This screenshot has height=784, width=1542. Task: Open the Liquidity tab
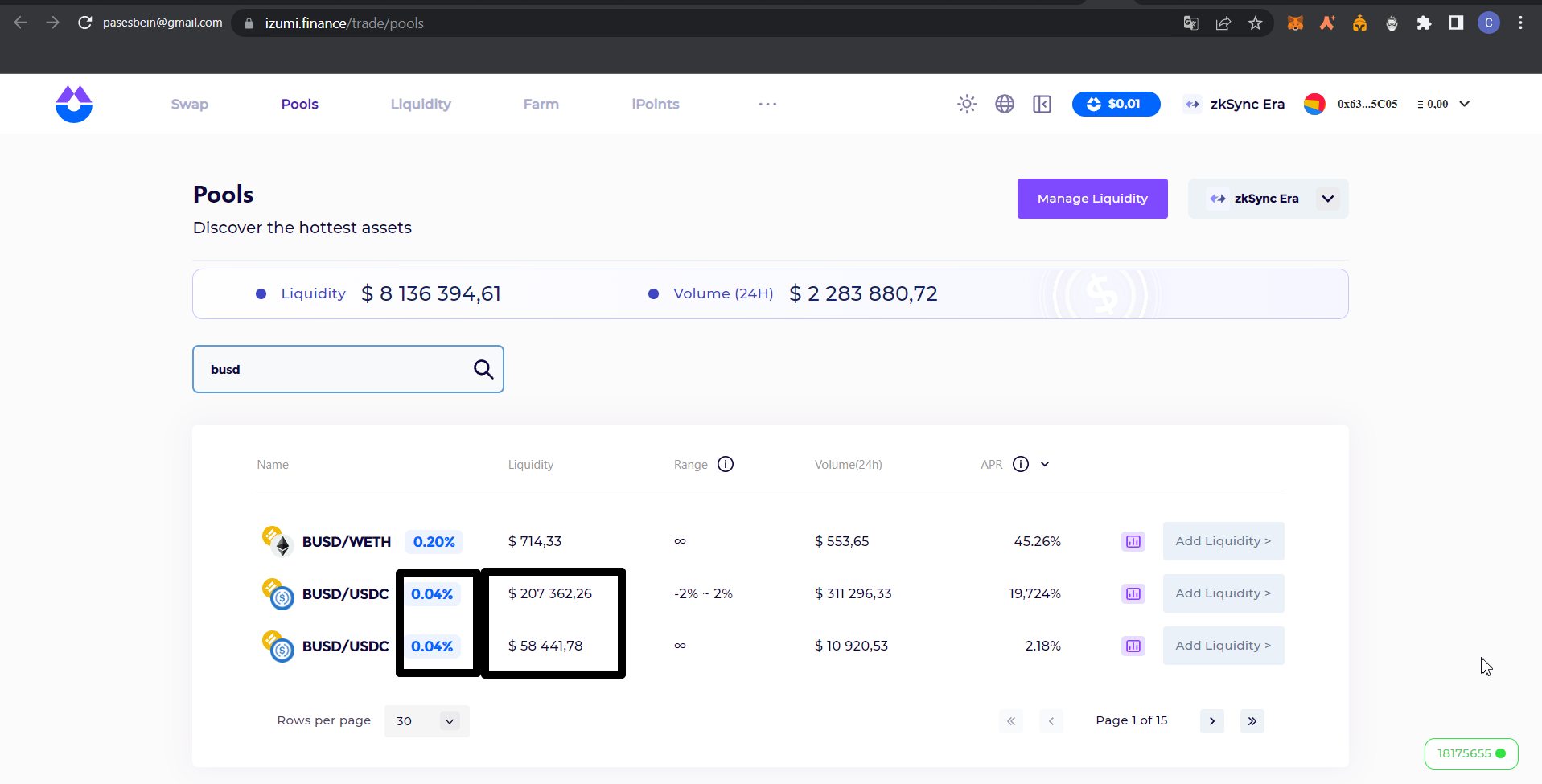(421, 104)
